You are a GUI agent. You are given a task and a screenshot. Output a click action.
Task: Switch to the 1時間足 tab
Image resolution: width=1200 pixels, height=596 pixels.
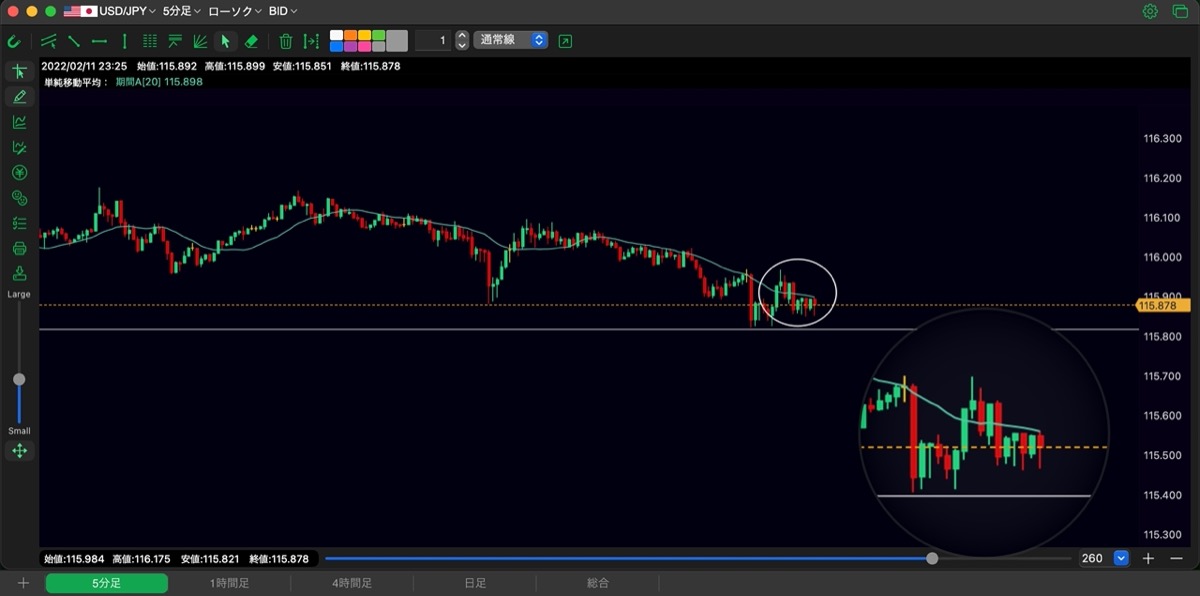(229, 583)
